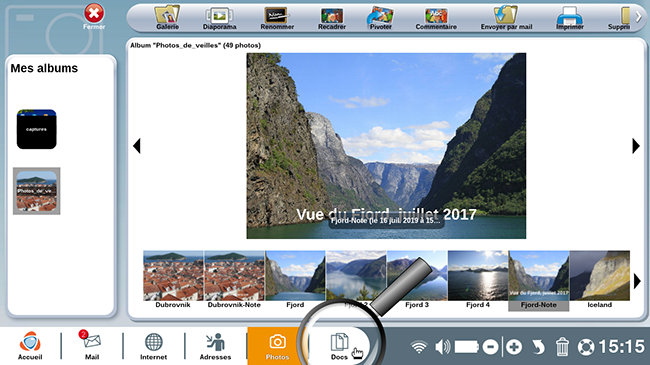Select the Dubrovnik-Note thumbnail
This screenshot has width=650, height=365.
coord(234,280)
